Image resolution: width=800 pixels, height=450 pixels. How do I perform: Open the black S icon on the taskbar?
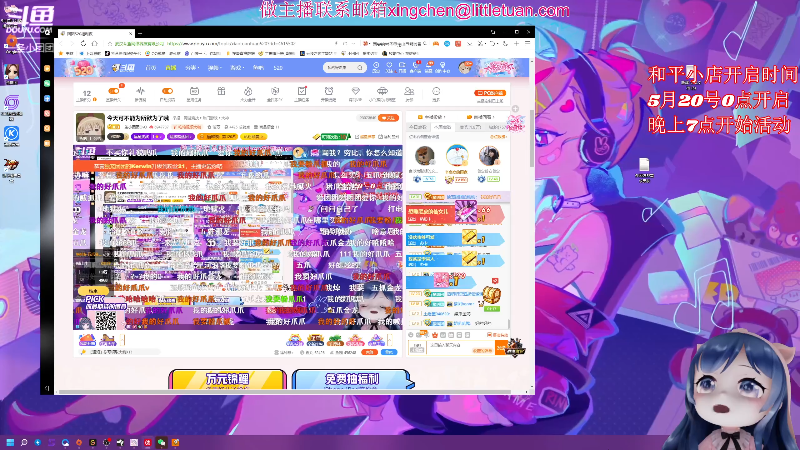point(92,442)
